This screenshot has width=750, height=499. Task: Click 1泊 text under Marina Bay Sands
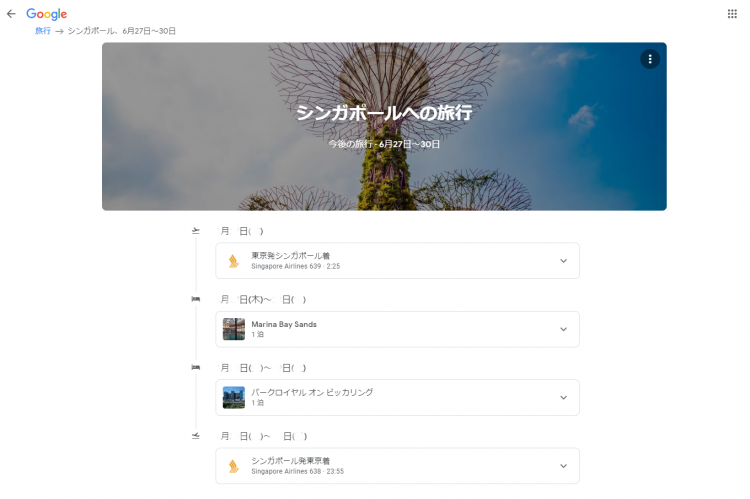(x=257, y=334)
